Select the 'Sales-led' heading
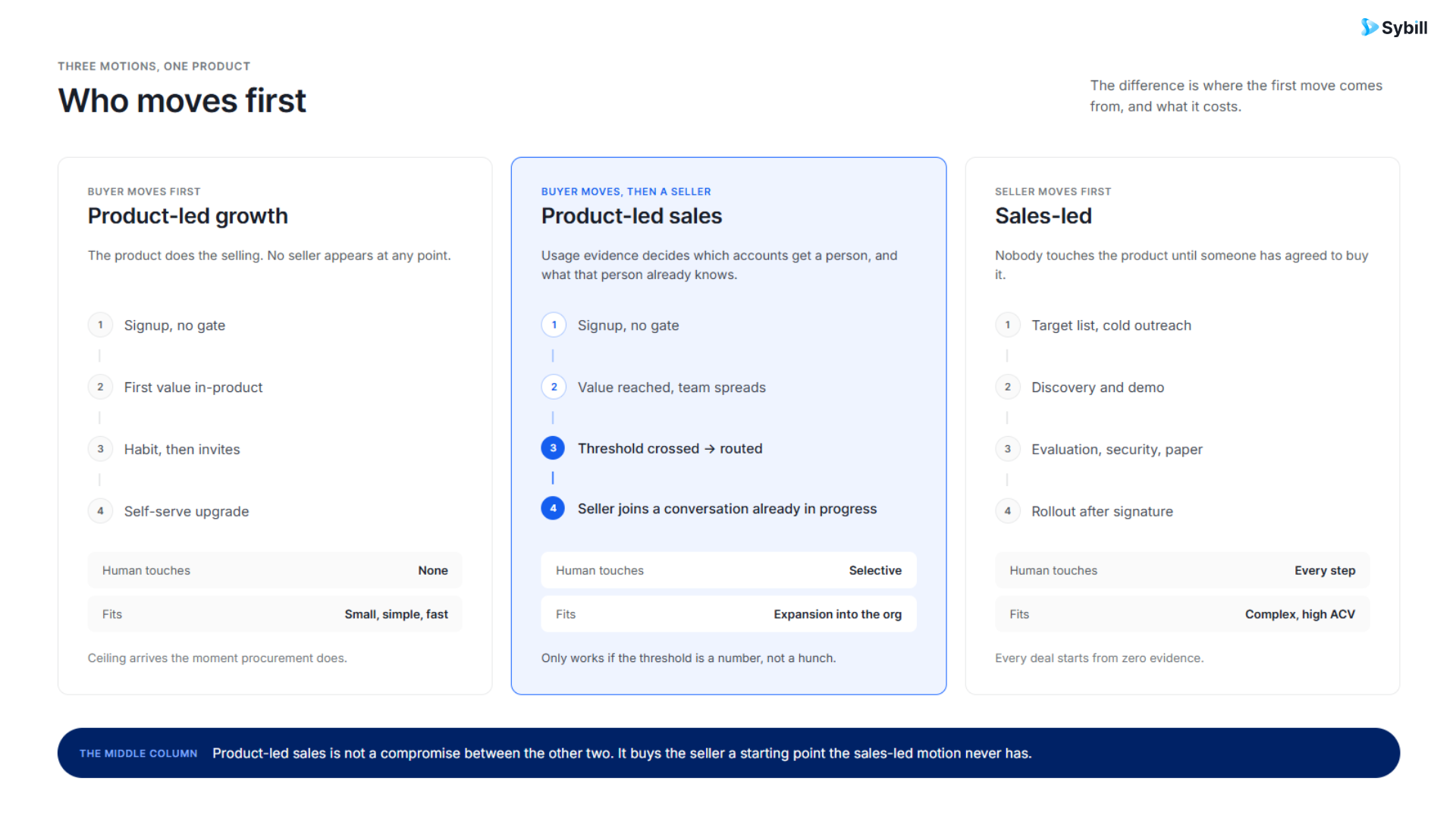 tap(1043, 216)
